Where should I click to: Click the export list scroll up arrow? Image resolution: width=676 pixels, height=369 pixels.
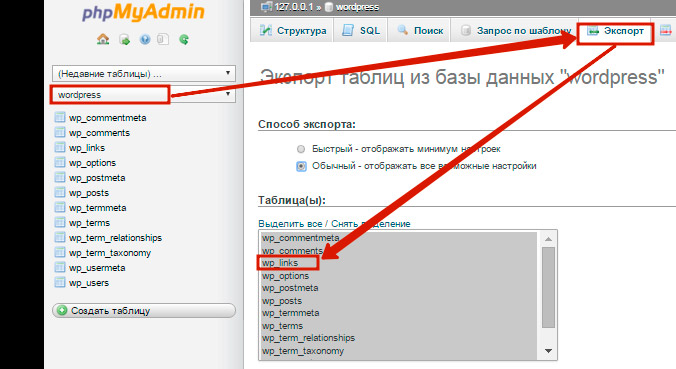pos(548,239)
